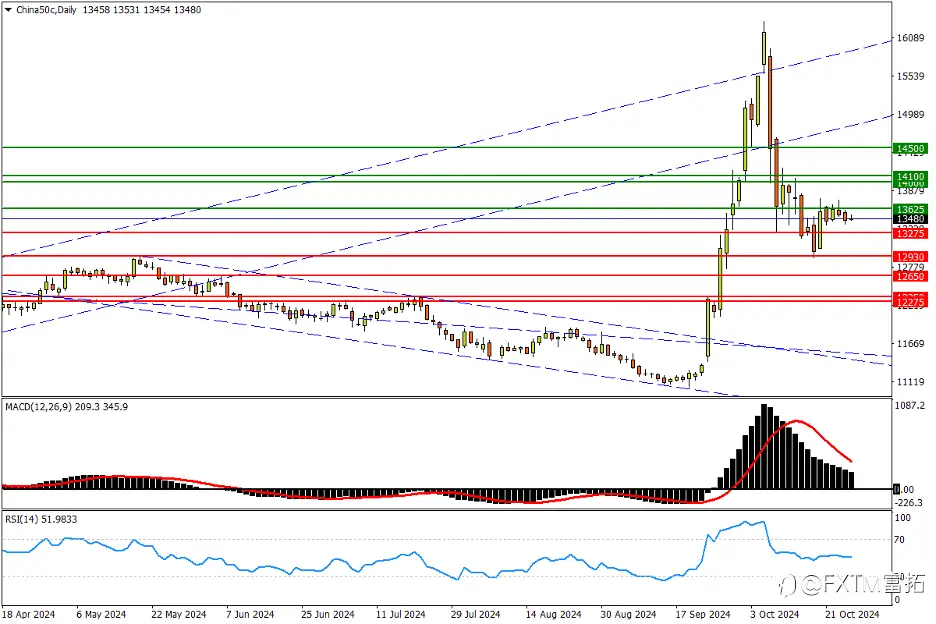This screenshot has width=936, height=624.
Task: Click the 21 Oct 2024 date label
Action: coord(852,614)
